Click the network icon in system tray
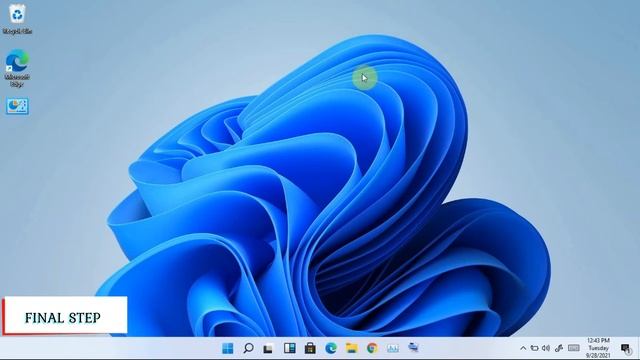 click(534, 348)
